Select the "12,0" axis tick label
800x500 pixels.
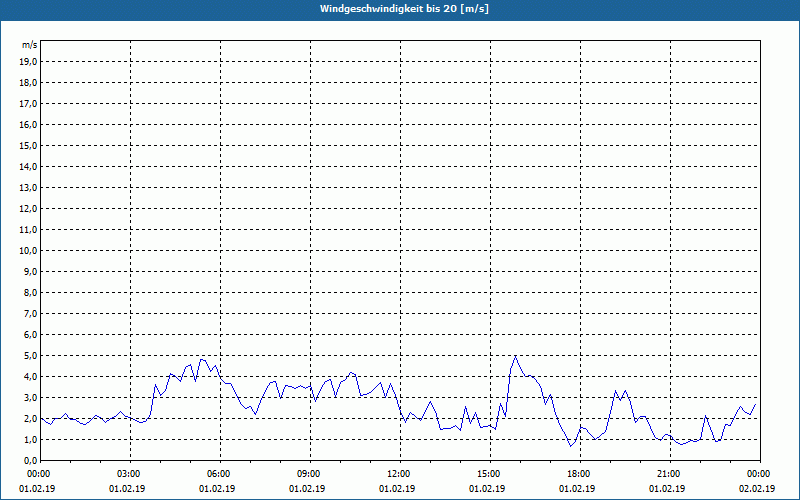pyautogui.click(x=28, y=209)
